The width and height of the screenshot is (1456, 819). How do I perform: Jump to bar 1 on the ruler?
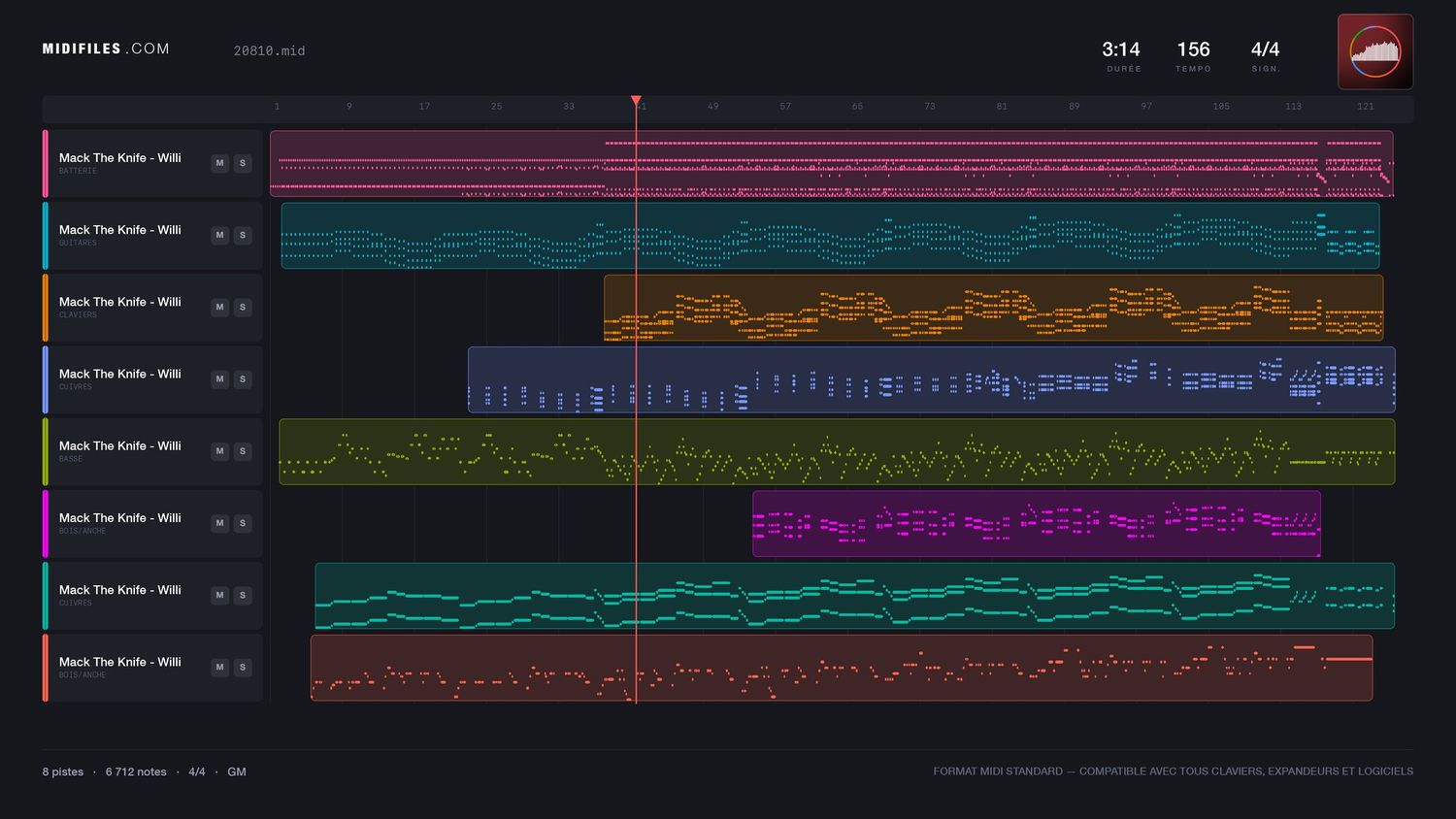[x=277, y=107]
